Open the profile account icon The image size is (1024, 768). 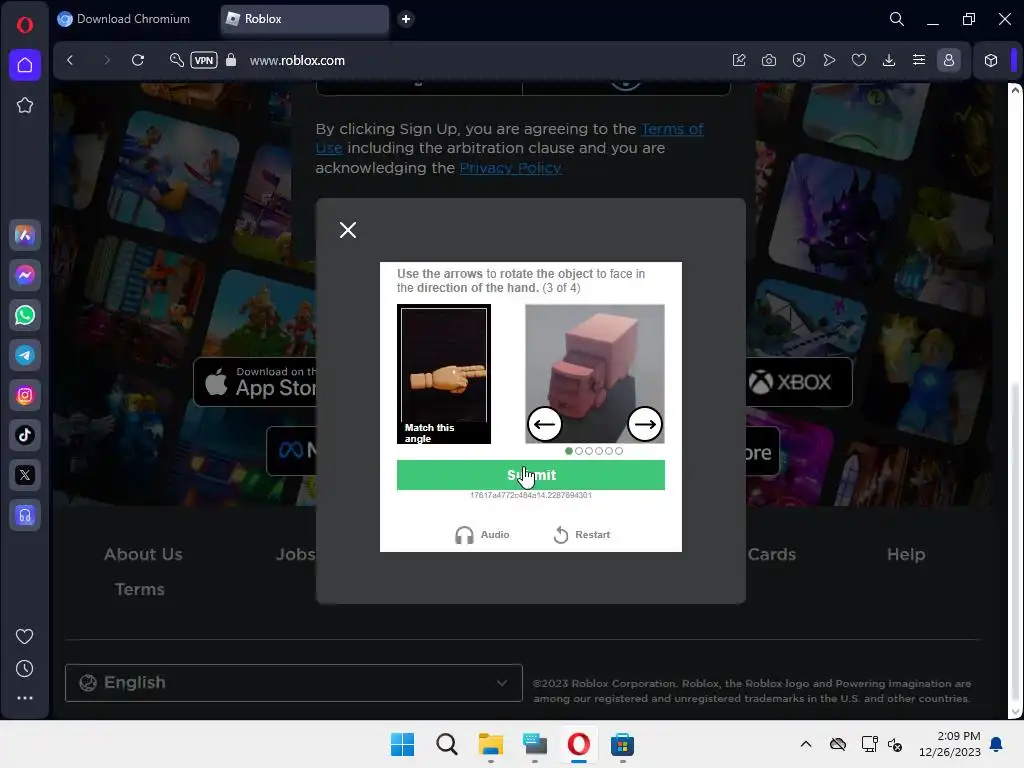tap(949, 60)
